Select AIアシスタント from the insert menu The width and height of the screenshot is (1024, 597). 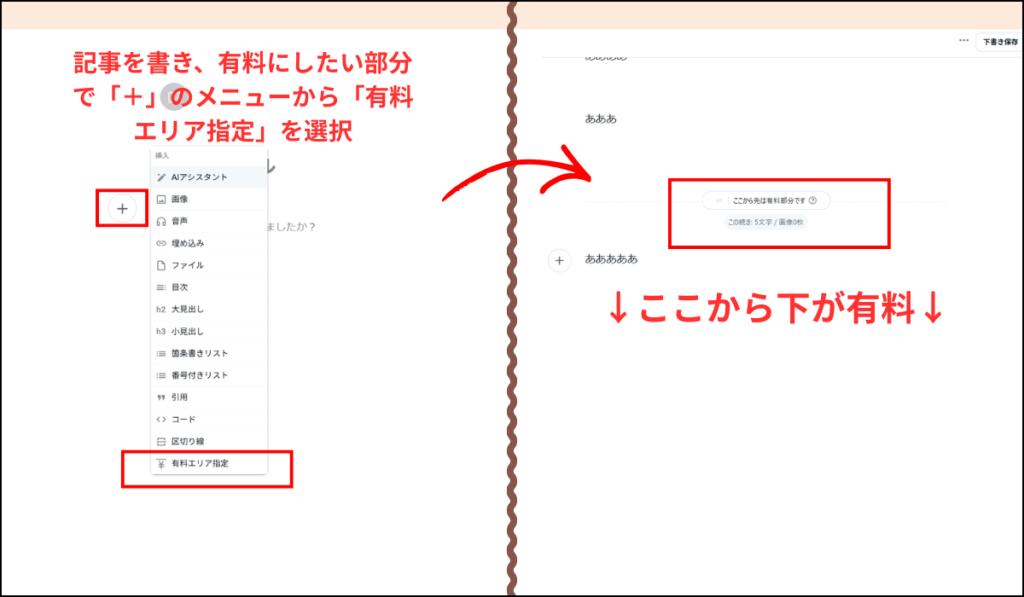point(199,177)
